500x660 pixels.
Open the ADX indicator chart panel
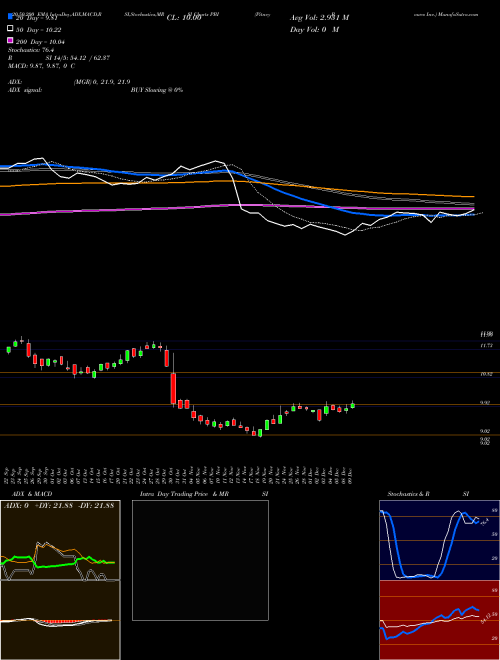pos(60,540)
